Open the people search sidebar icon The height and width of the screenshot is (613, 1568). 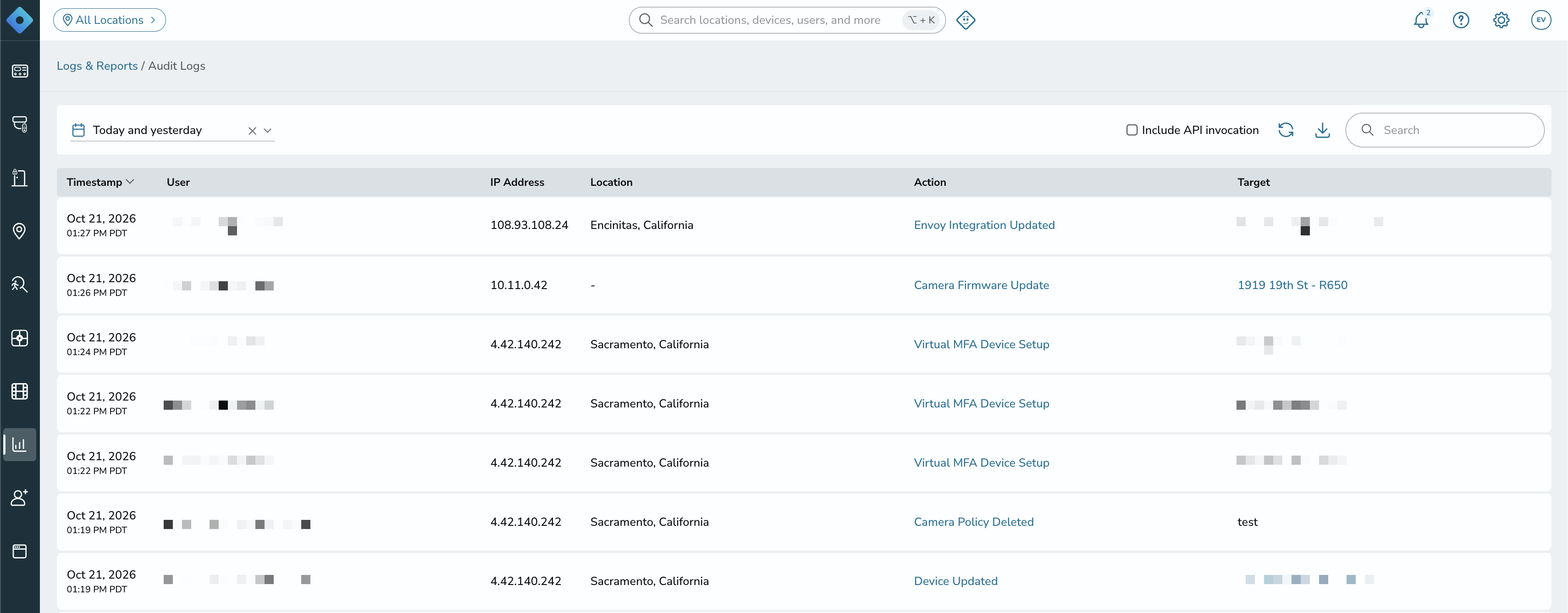pos(19,284)
